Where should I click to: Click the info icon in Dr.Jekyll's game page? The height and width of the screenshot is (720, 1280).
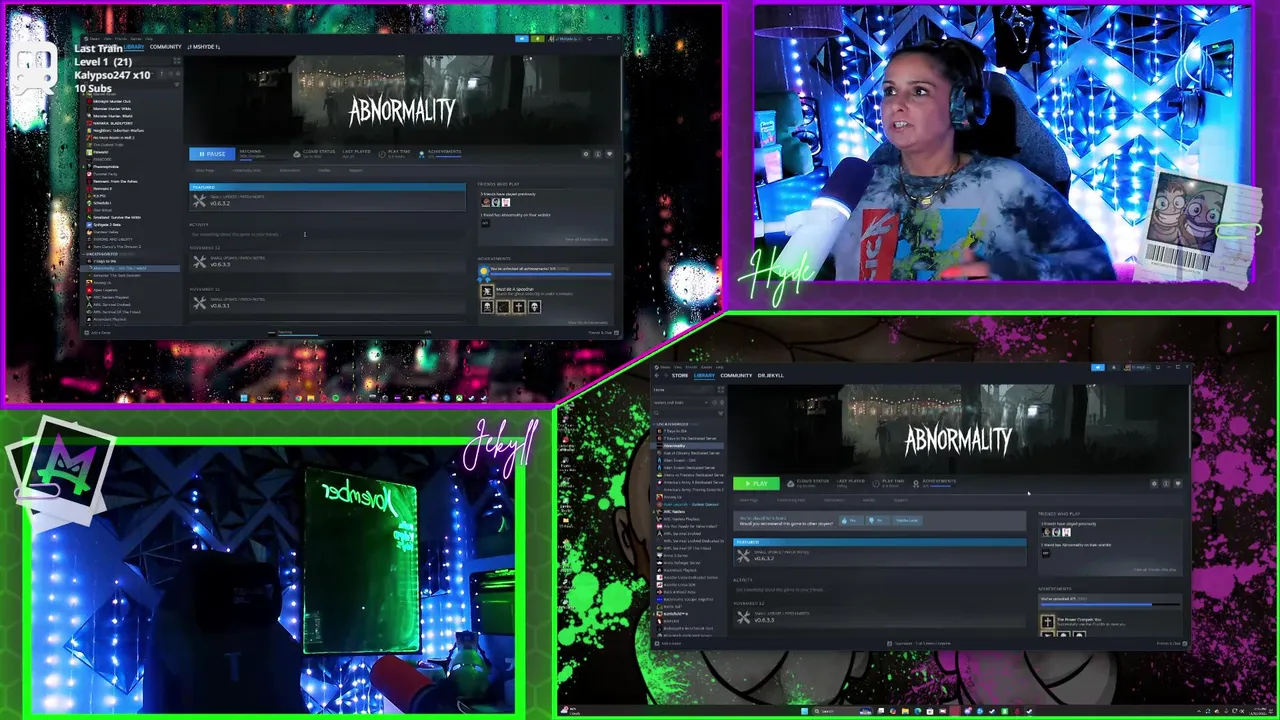1166,483
